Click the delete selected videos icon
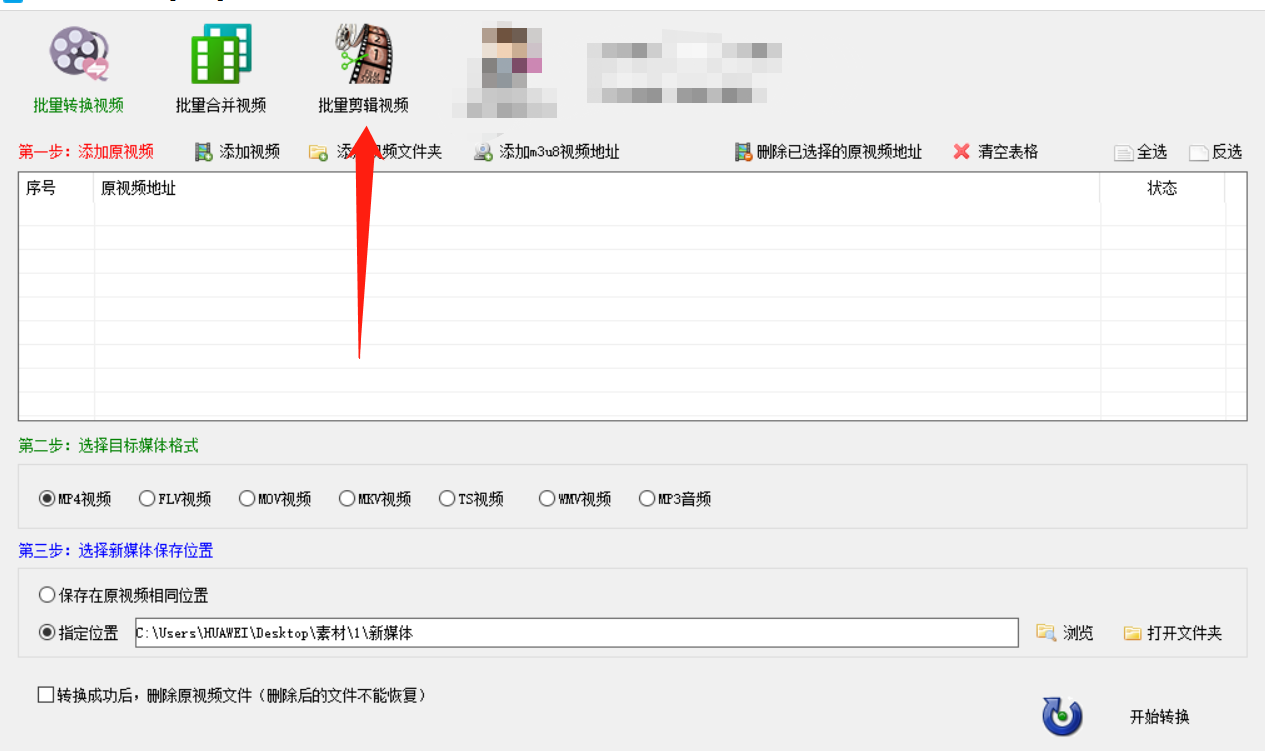The width and height of the screenshot is (1265, 751). [743, 152]
